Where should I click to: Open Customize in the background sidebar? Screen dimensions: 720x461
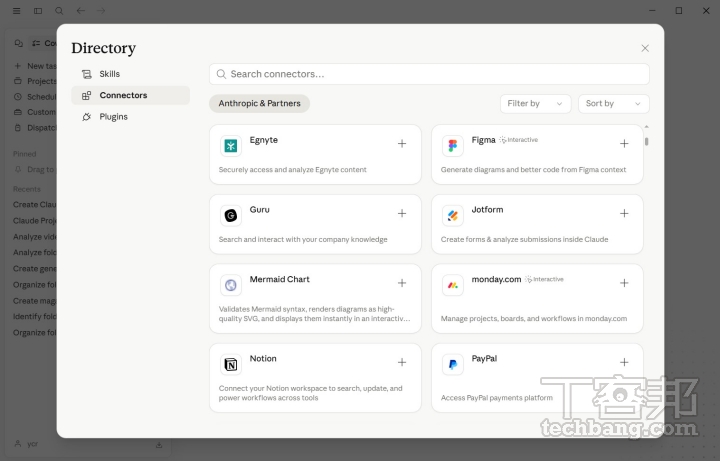point(34,112)
